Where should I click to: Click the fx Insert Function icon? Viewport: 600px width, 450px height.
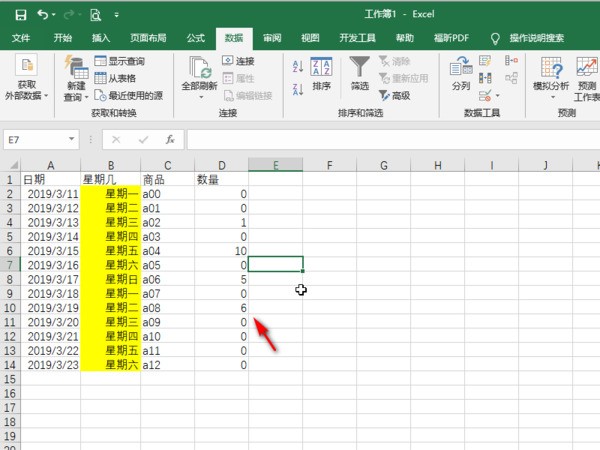(x=170, y=140)
